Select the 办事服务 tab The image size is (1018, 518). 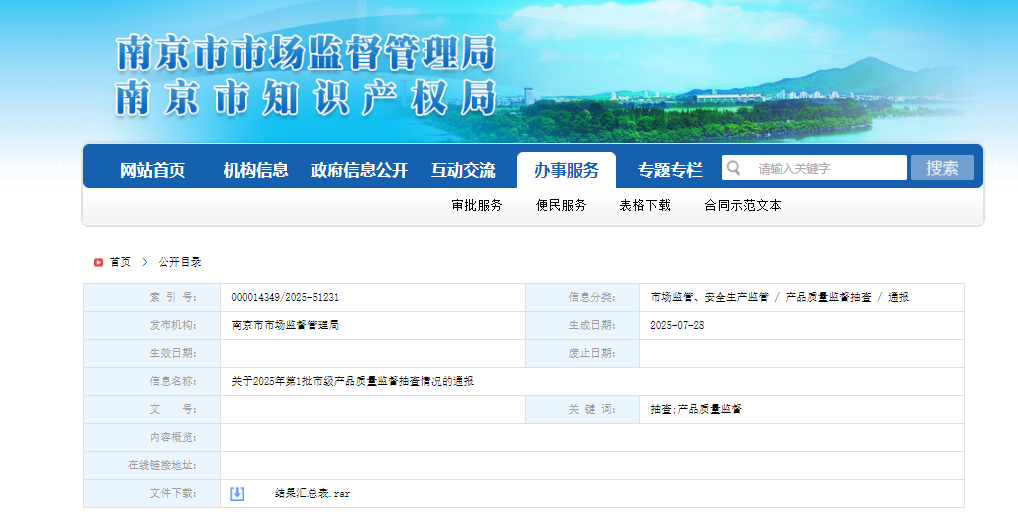tap(566, 170)
